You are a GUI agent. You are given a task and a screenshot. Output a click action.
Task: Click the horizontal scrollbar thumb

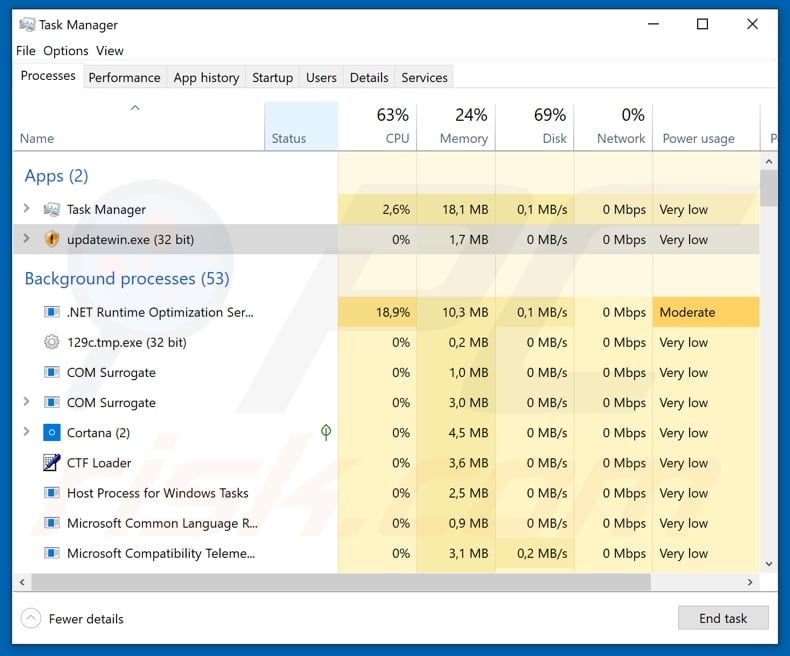click(x=341, y=582)
